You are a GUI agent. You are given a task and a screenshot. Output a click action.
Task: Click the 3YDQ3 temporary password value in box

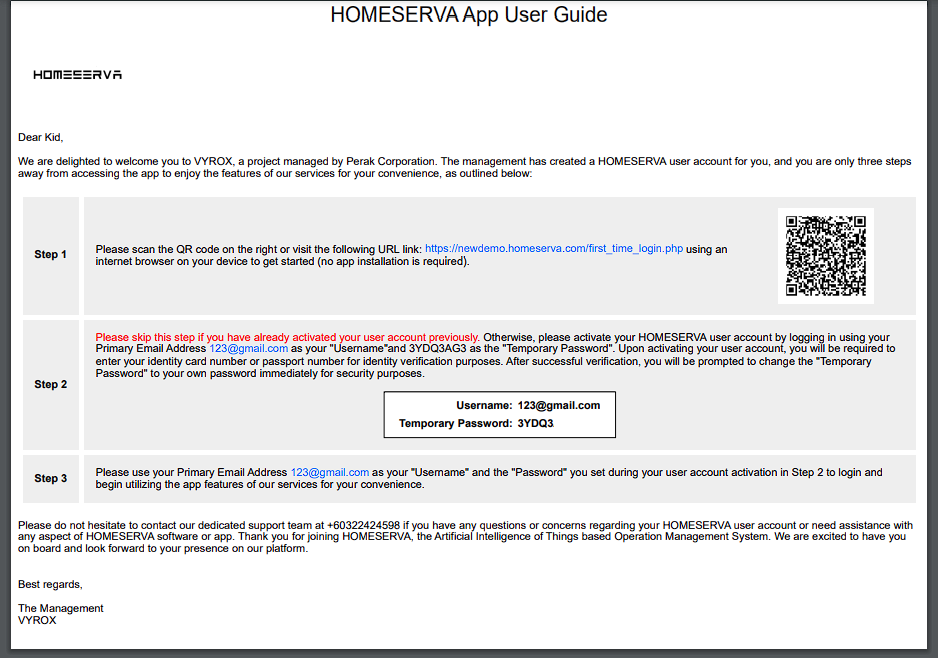(535, 424)
